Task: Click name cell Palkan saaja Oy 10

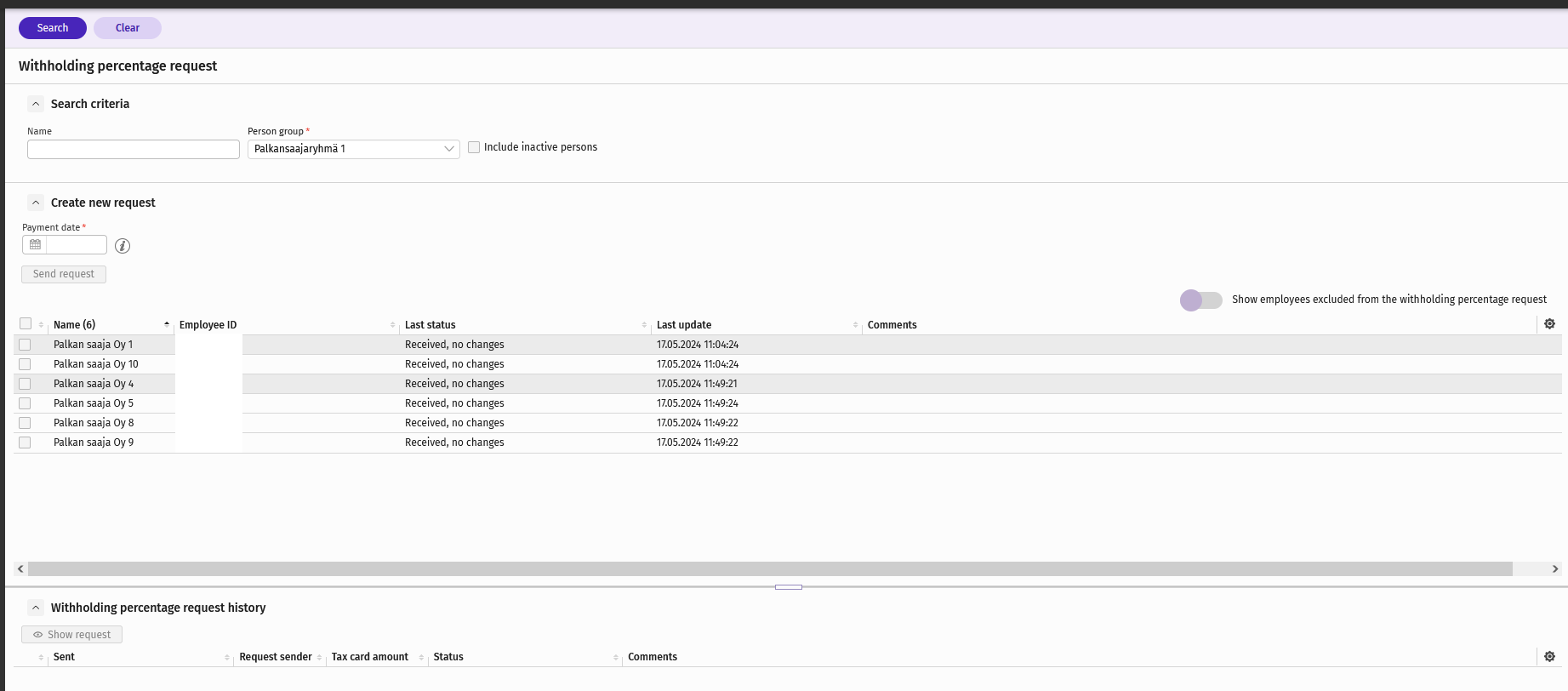Action: 96,364
